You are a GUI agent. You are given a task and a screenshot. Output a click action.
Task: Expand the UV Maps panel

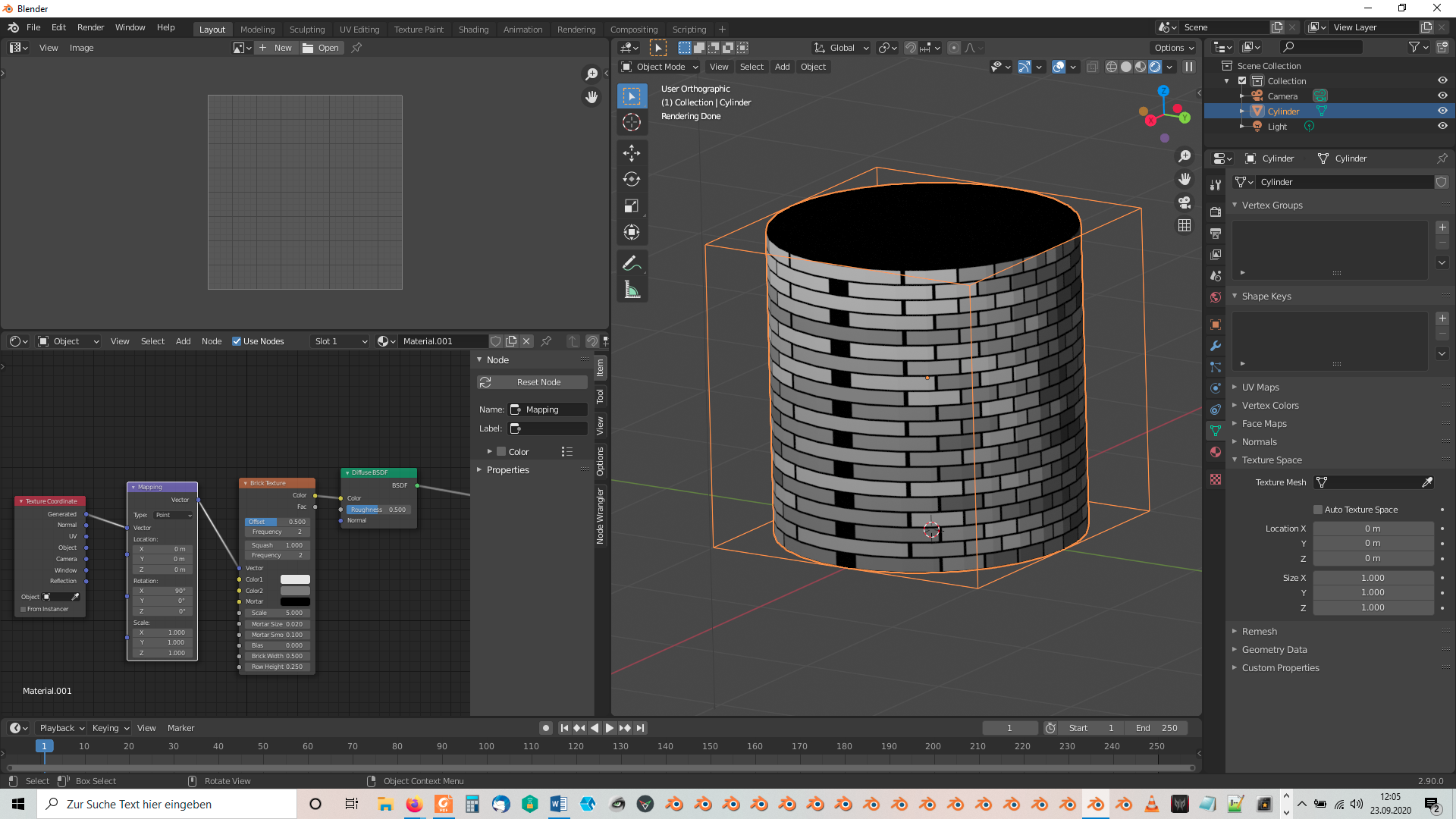pos(1260,387)
